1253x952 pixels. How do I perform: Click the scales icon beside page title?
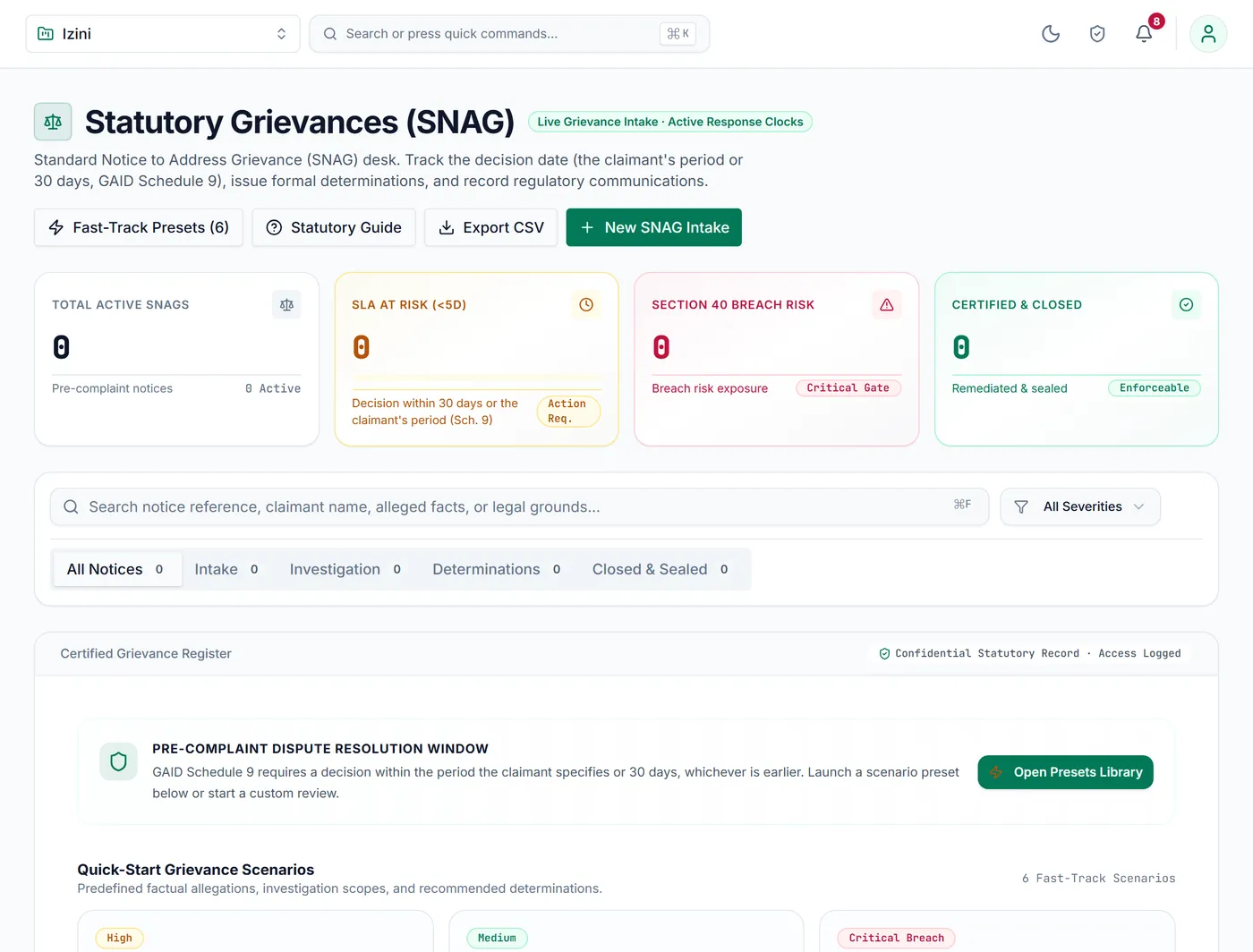[x=53, y=122]
